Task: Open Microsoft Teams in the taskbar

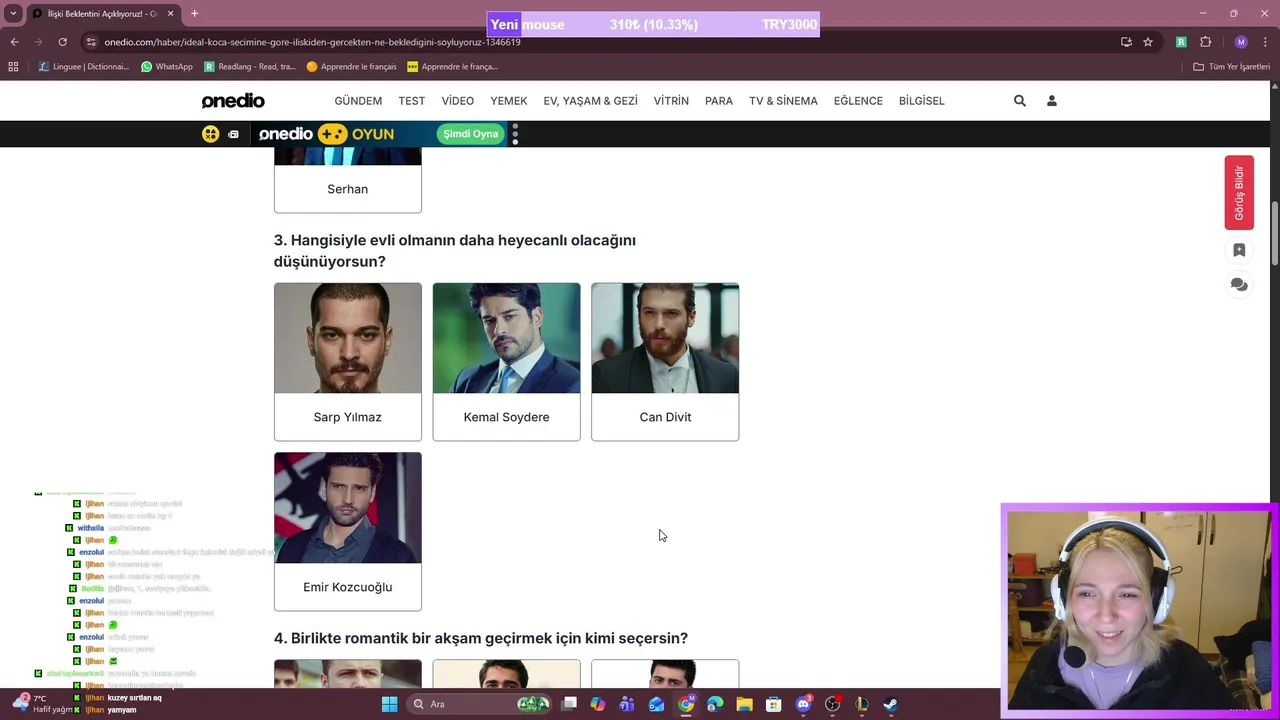Action: pos(627,704)
